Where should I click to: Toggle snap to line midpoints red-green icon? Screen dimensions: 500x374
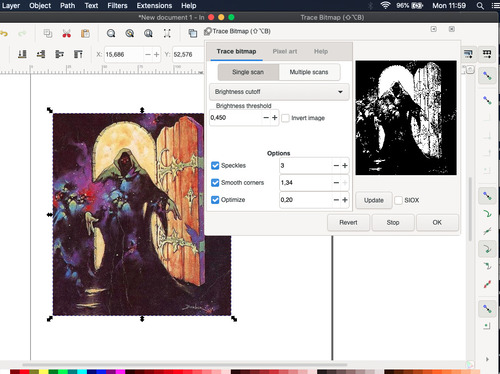pyautogui.click(x=487, y=284)
